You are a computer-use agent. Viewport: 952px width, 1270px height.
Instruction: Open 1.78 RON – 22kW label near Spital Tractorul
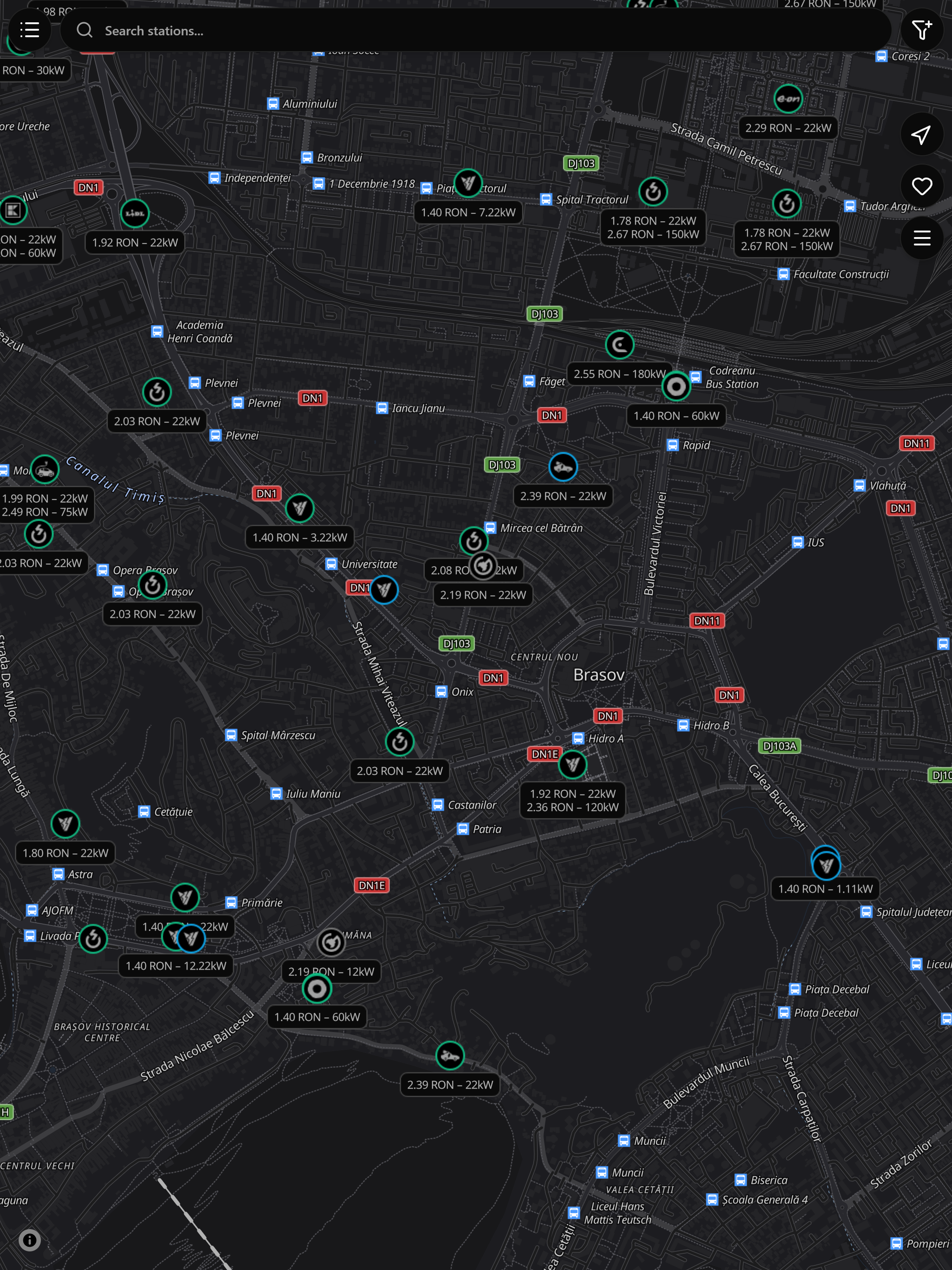click(653, 227)
